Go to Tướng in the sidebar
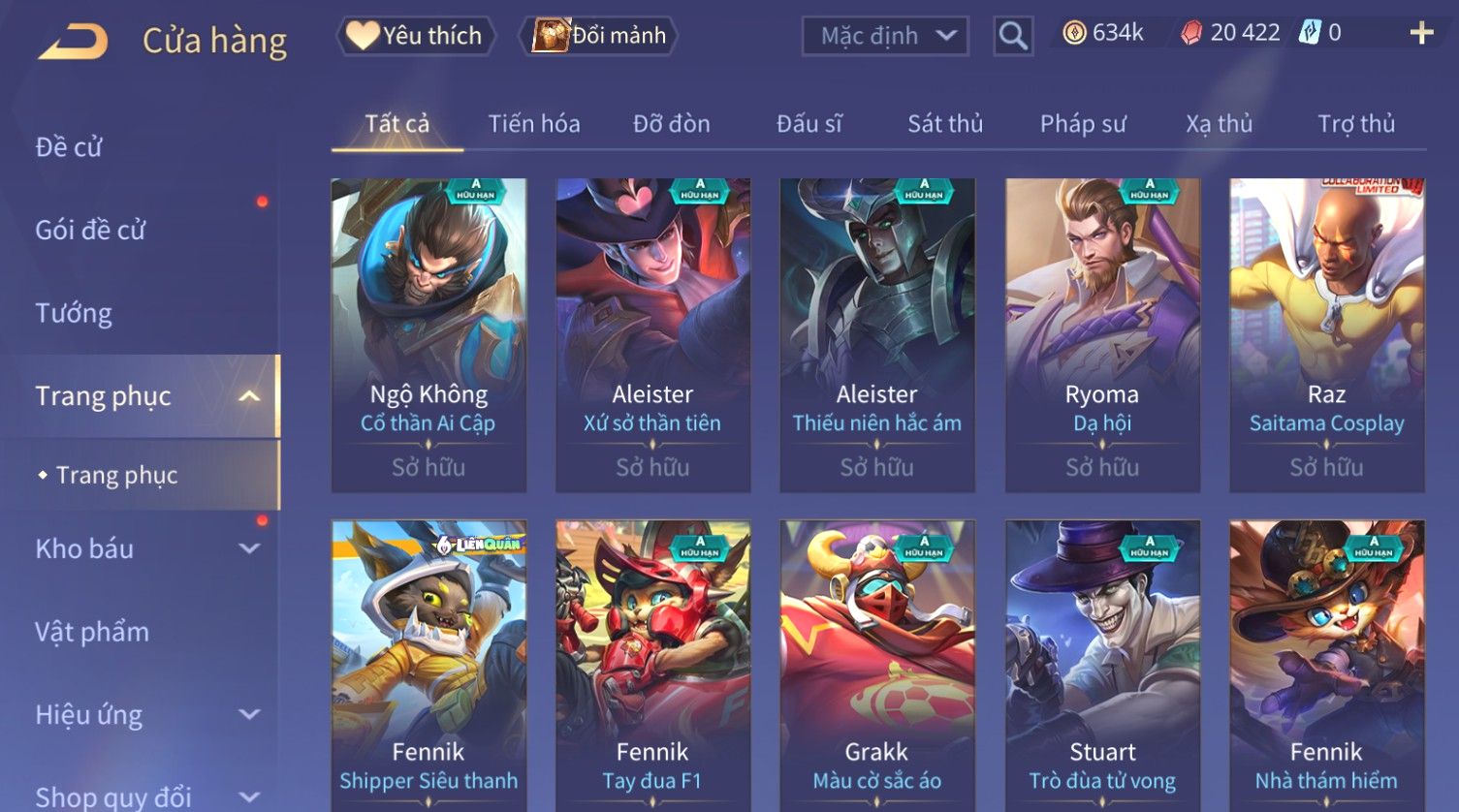This screenshot has height=812, width=1459. [74, 313]
